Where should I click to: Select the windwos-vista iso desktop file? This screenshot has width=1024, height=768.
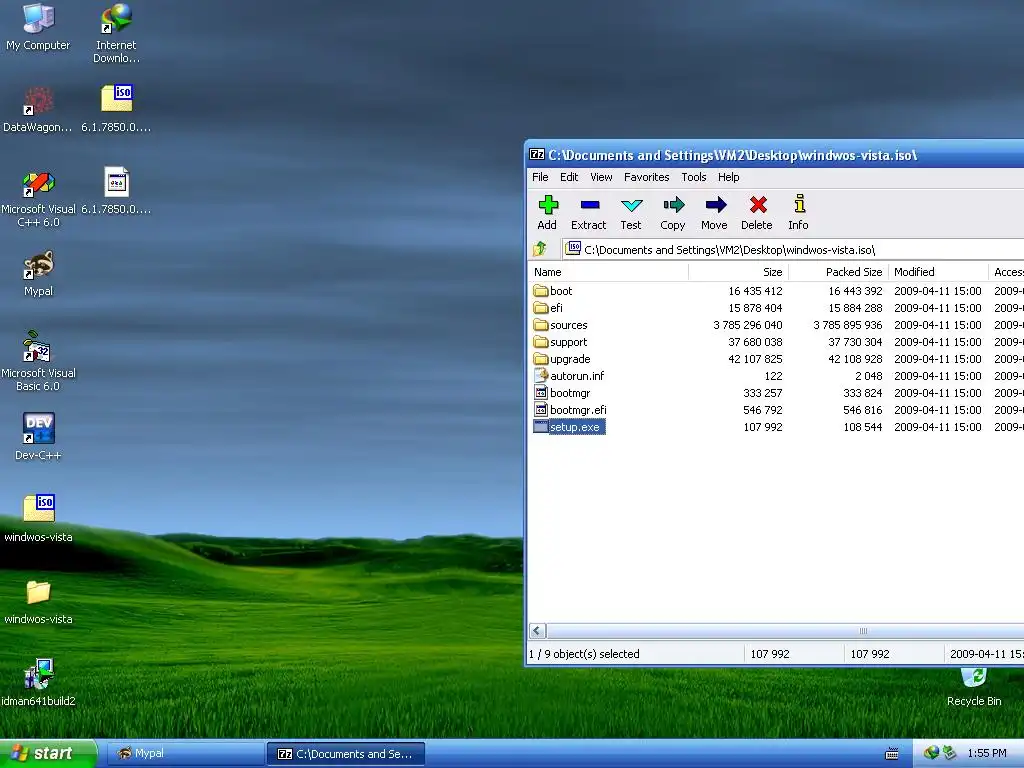pyautogui.click(x=38, y=519)
